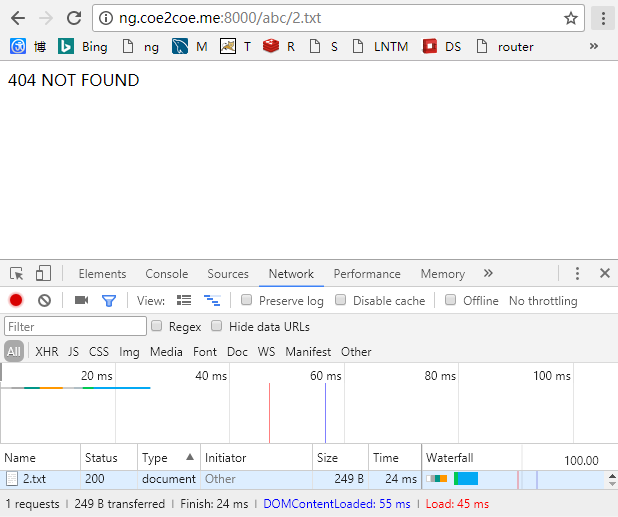Show more bookmarks with the chevron
Image resolution: width=618 pixels, height=517 pixels.
[x=594, y=46]
